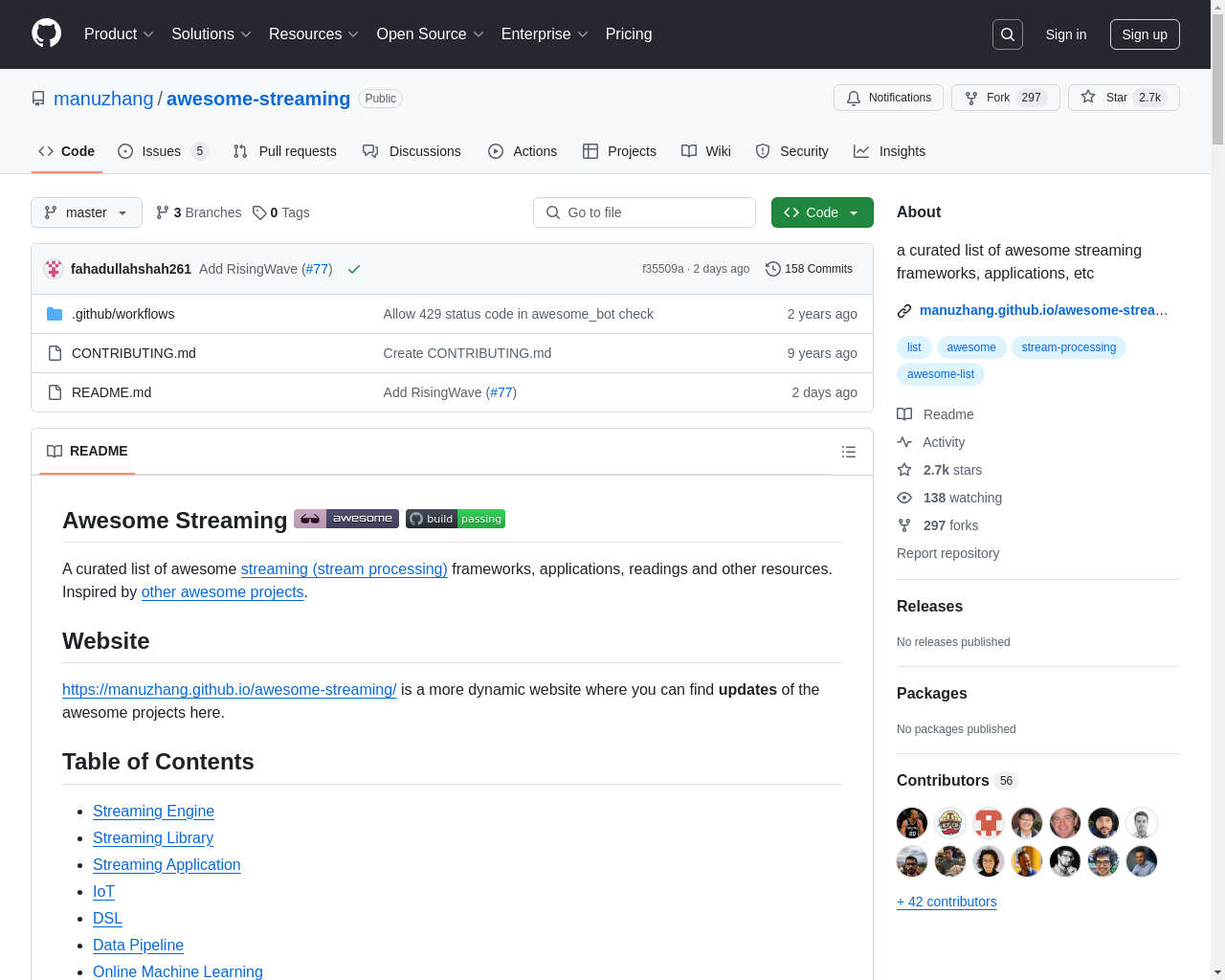The height and width of the screenshot is (980, 1225).
Task: Star the repository
Action: point(1124,98)
